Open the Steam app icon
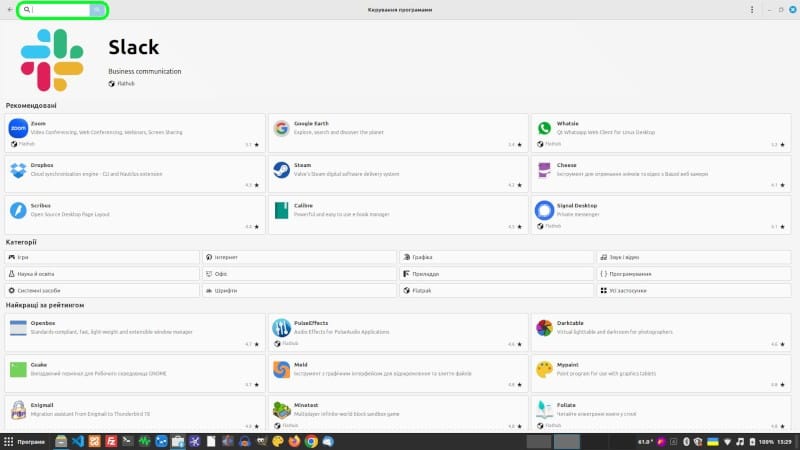This screenshot has width=800, height=450. [281, 170]
